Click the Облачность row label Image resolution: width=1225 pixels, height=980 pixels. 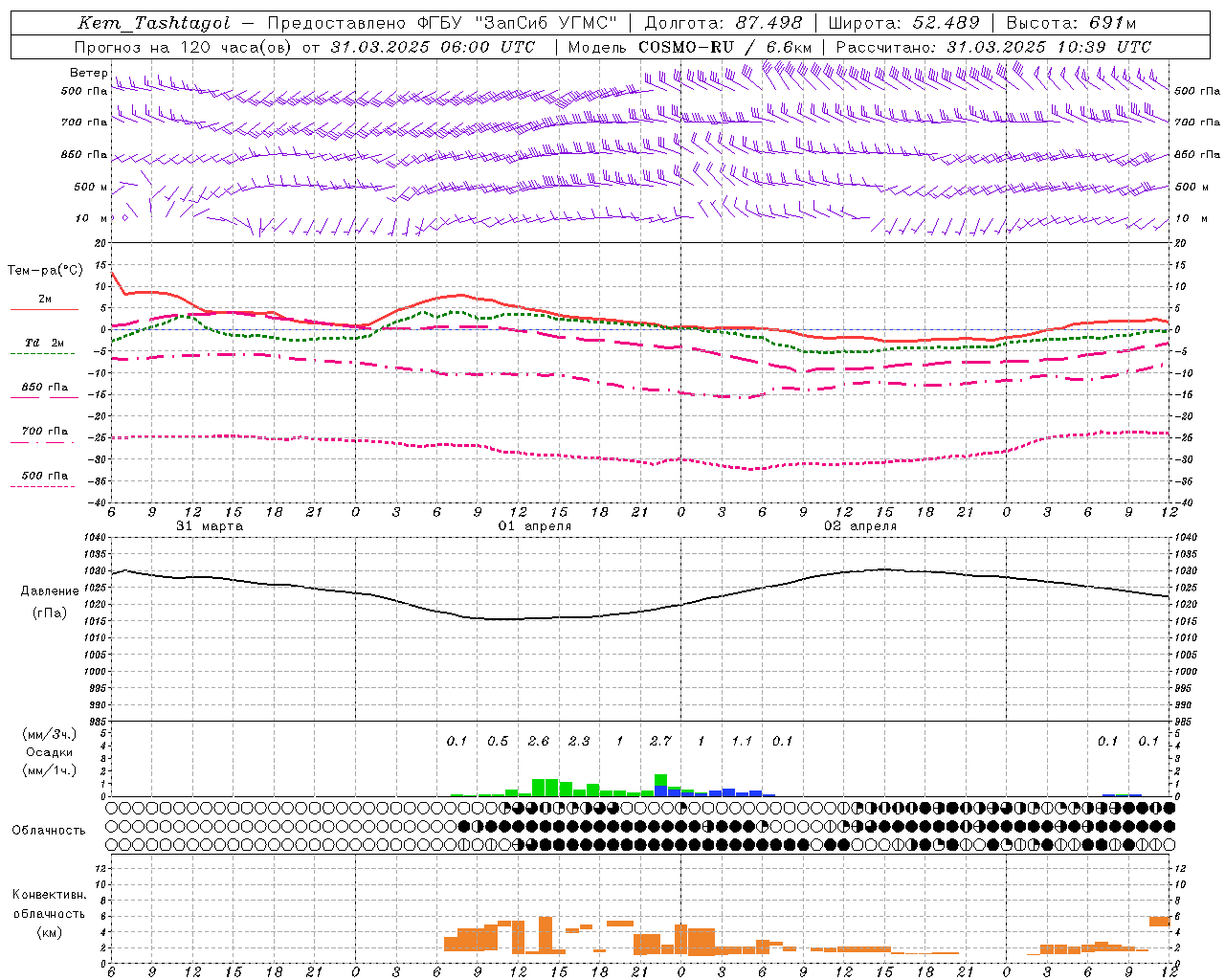(49, 831)
